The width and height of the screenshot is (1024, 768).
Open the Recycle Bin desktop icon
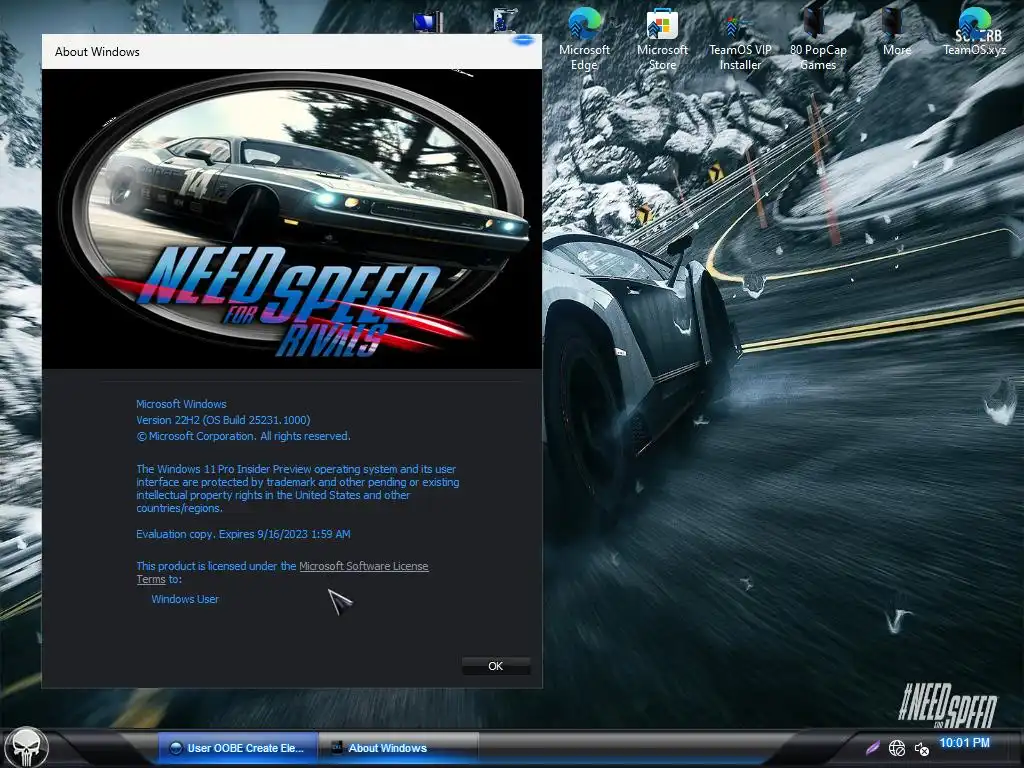coord(505,20)
